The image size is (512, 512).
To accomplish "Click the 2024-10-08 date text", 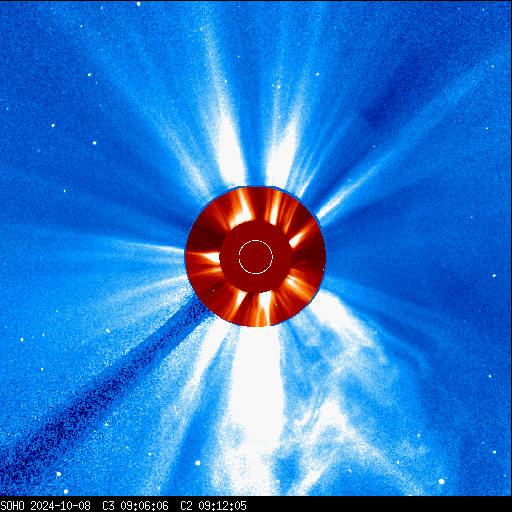I will point(60,506).
